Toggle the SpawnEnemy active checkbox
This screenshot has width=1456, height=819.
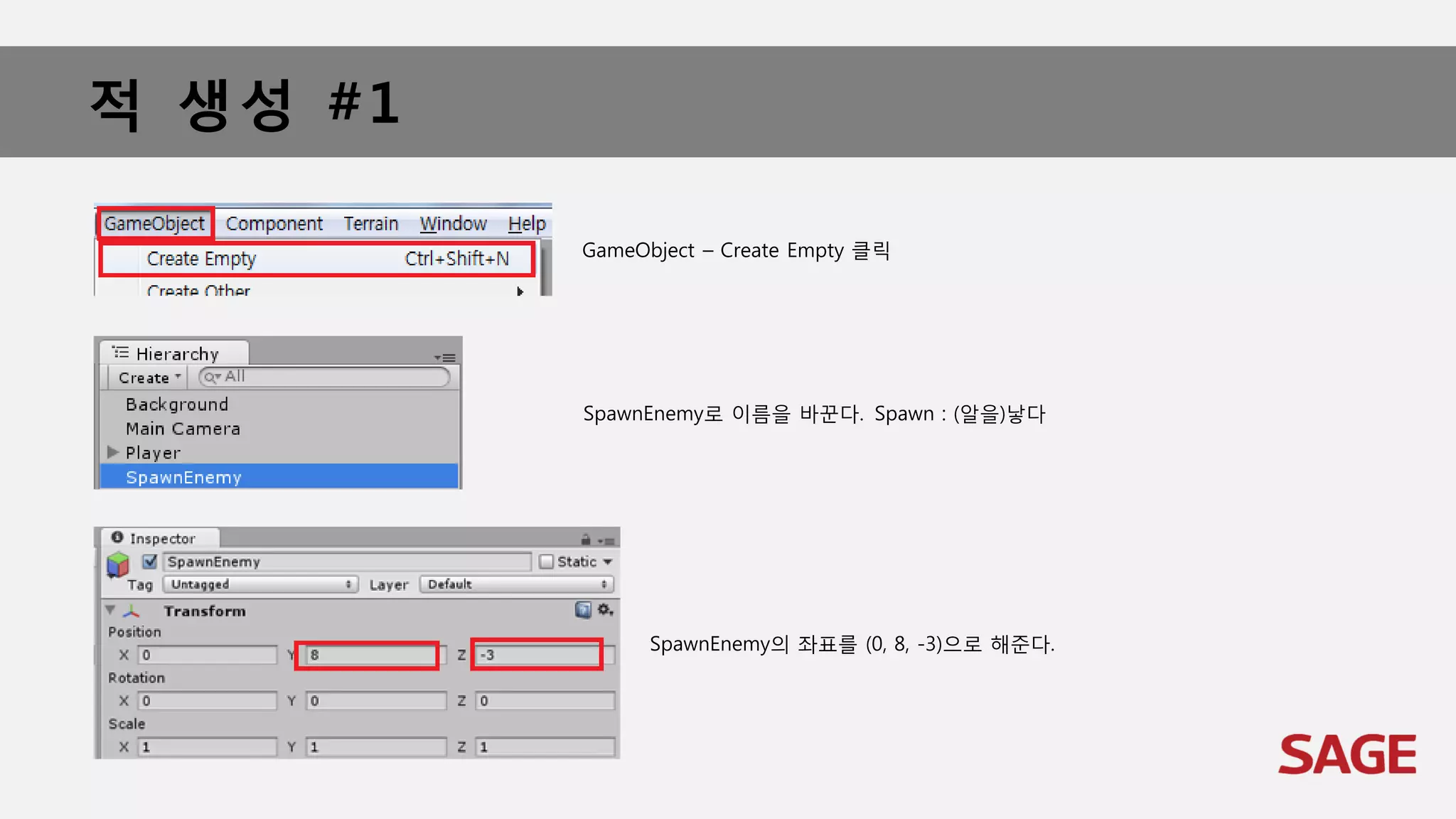click(x=149, y=562)
